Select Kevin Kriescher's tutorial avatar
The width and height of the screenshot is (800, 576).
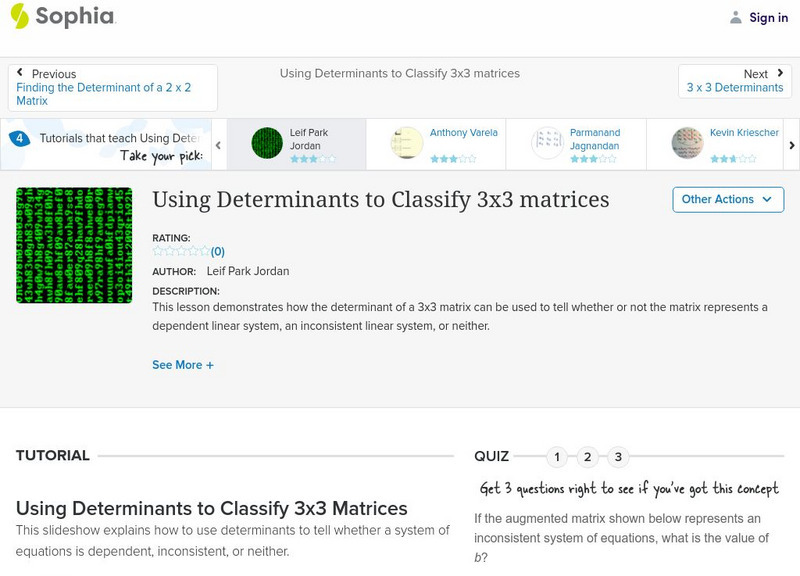pyautogui.click(x=687, y=143)
